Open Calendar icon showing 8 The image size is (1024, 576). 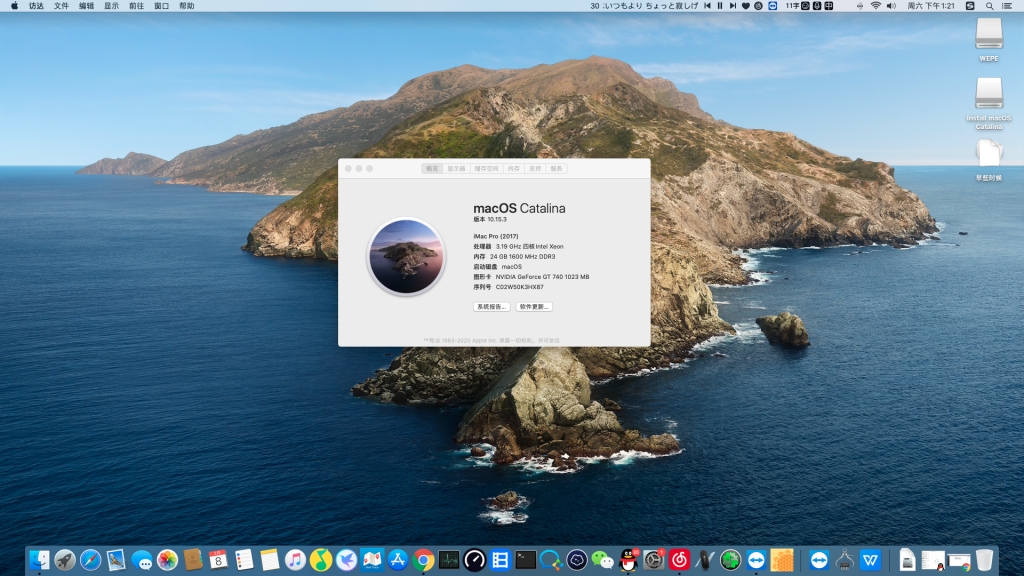click(218, 560)
